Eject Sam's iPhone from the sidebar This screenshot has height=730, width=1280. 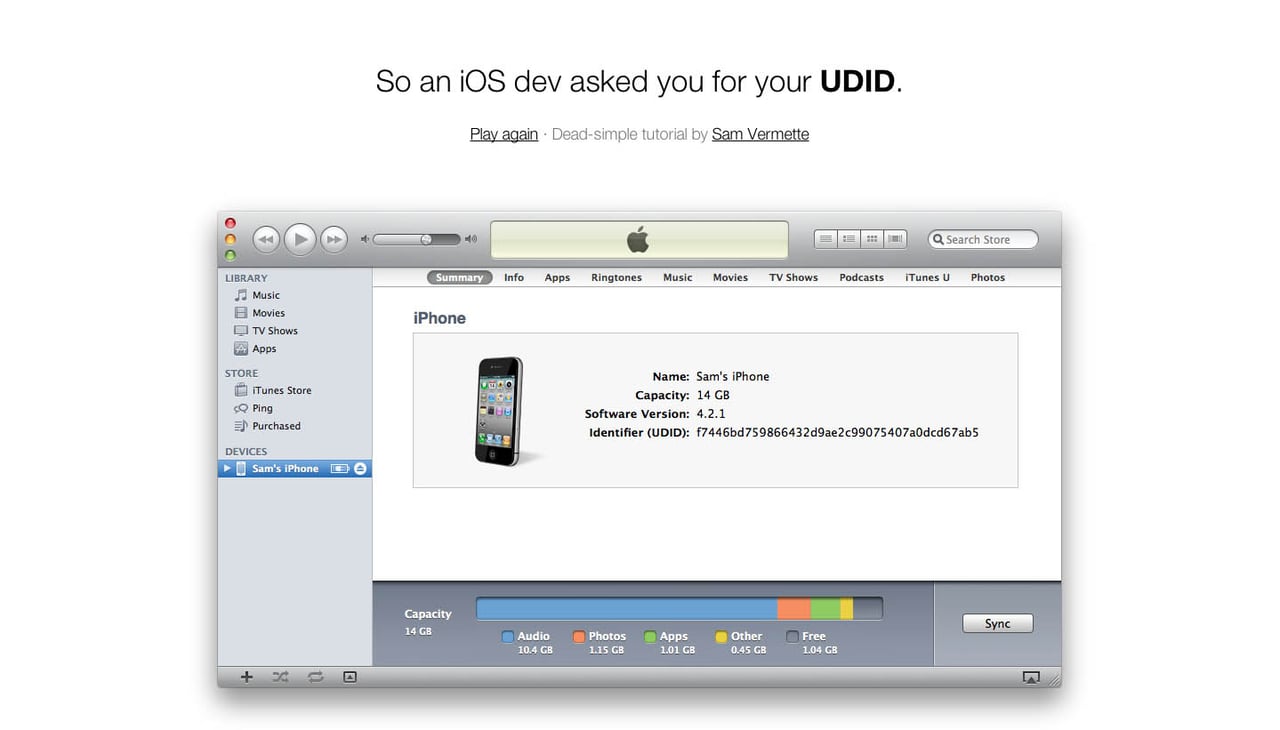coord(360,468)
